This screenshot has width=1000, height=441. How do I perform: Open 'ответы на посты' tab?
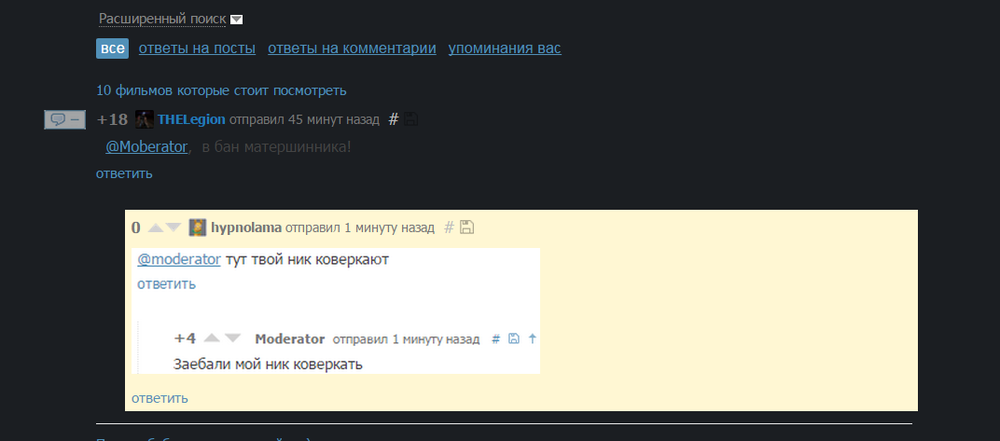[x=197, y=49]
